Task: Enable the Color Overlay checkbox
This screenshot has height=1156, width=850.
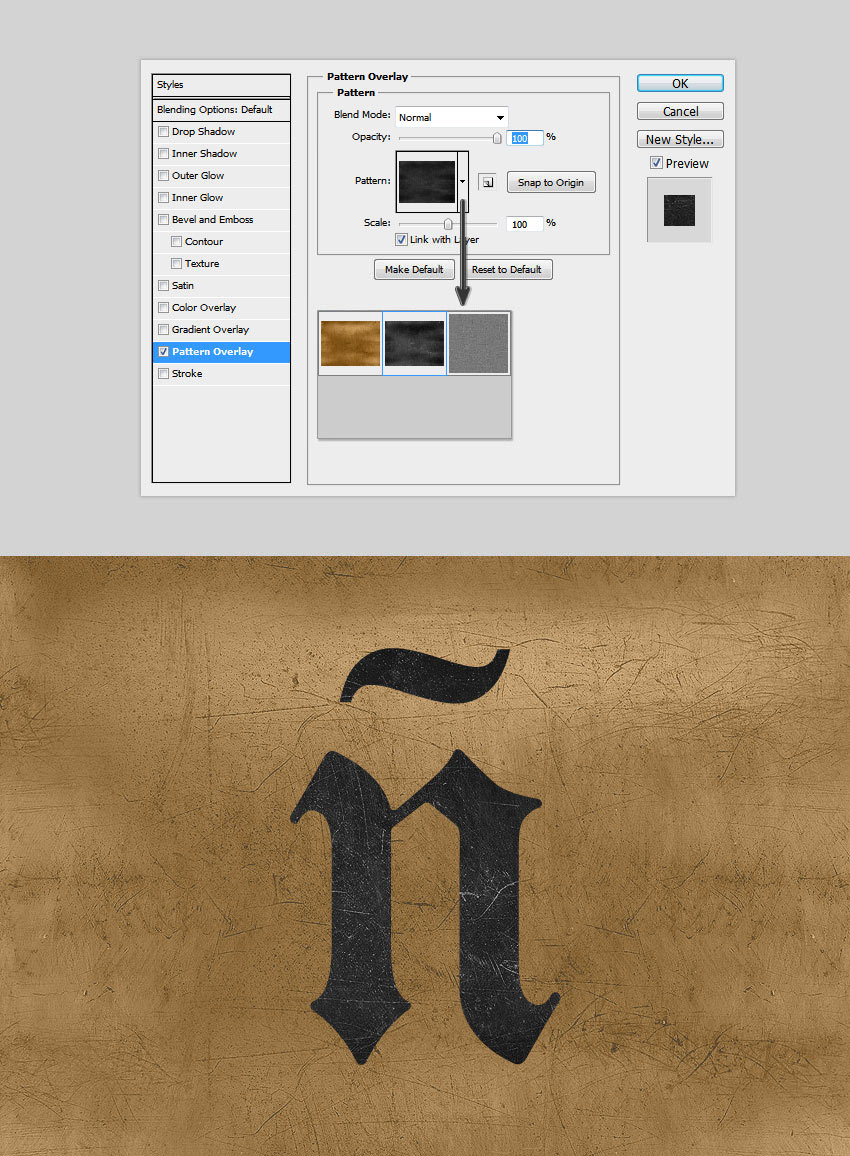Action: click(164, 308)
